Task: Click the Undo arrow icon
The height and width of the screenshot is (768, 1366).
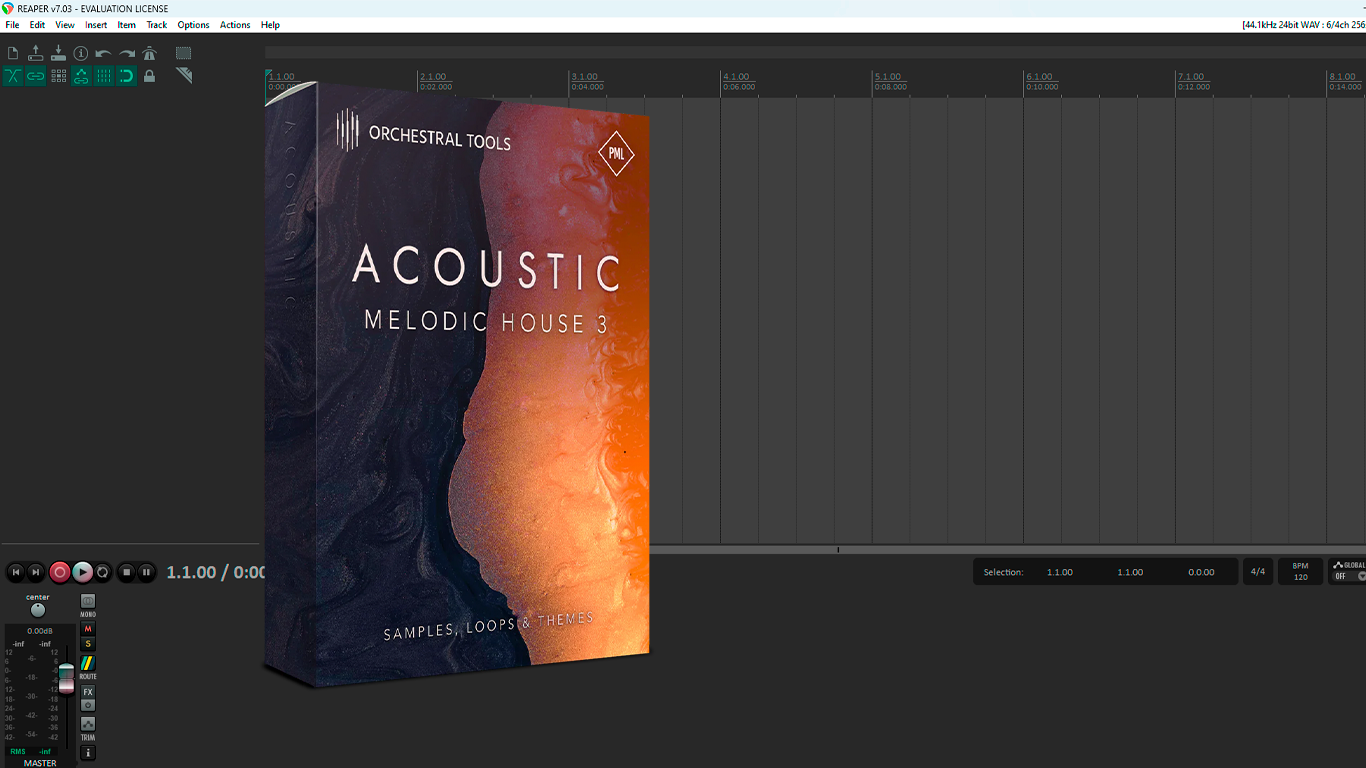Action: click(x=104, y=53)
